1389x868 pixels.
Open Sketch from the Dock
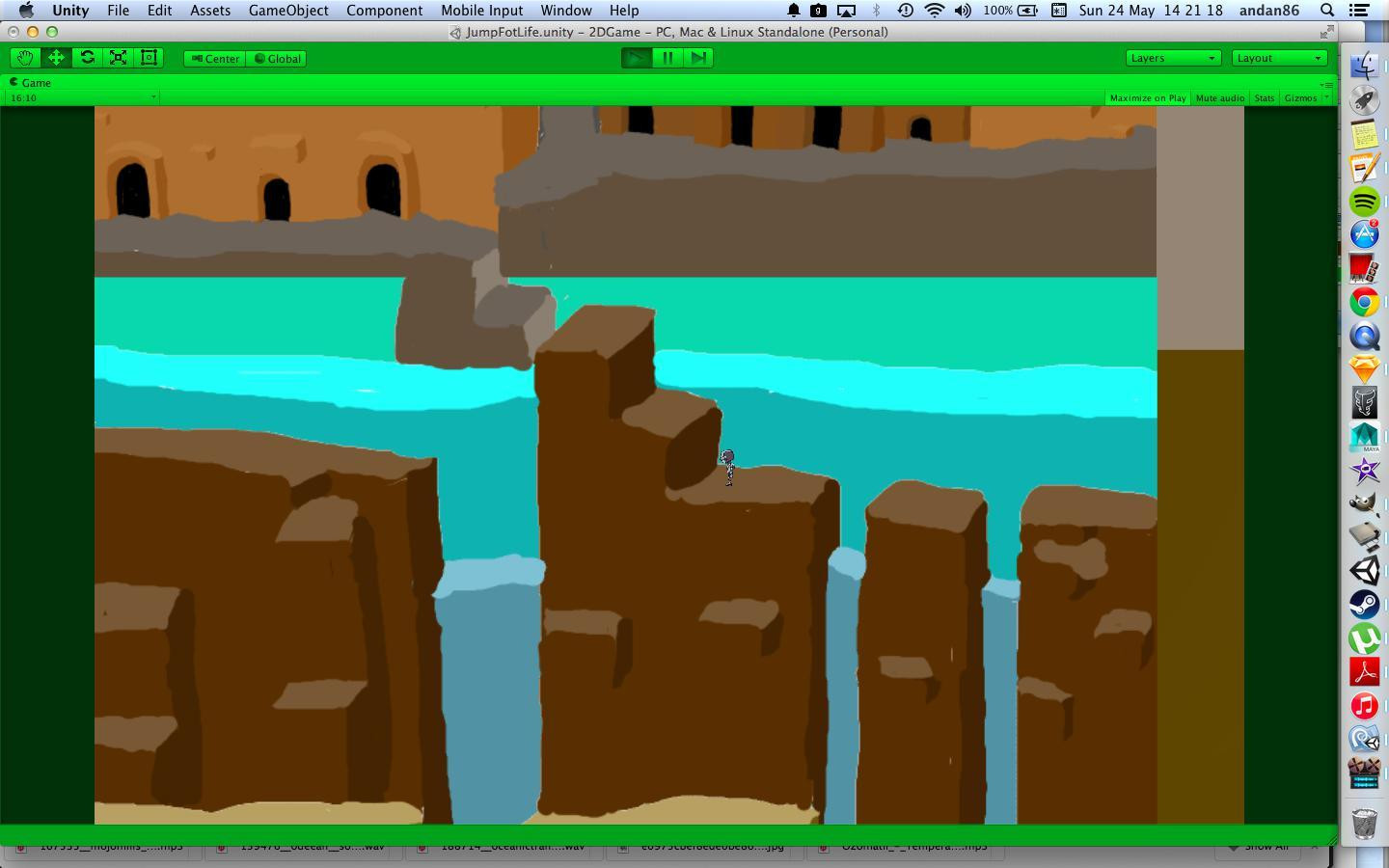(1364, 369)
